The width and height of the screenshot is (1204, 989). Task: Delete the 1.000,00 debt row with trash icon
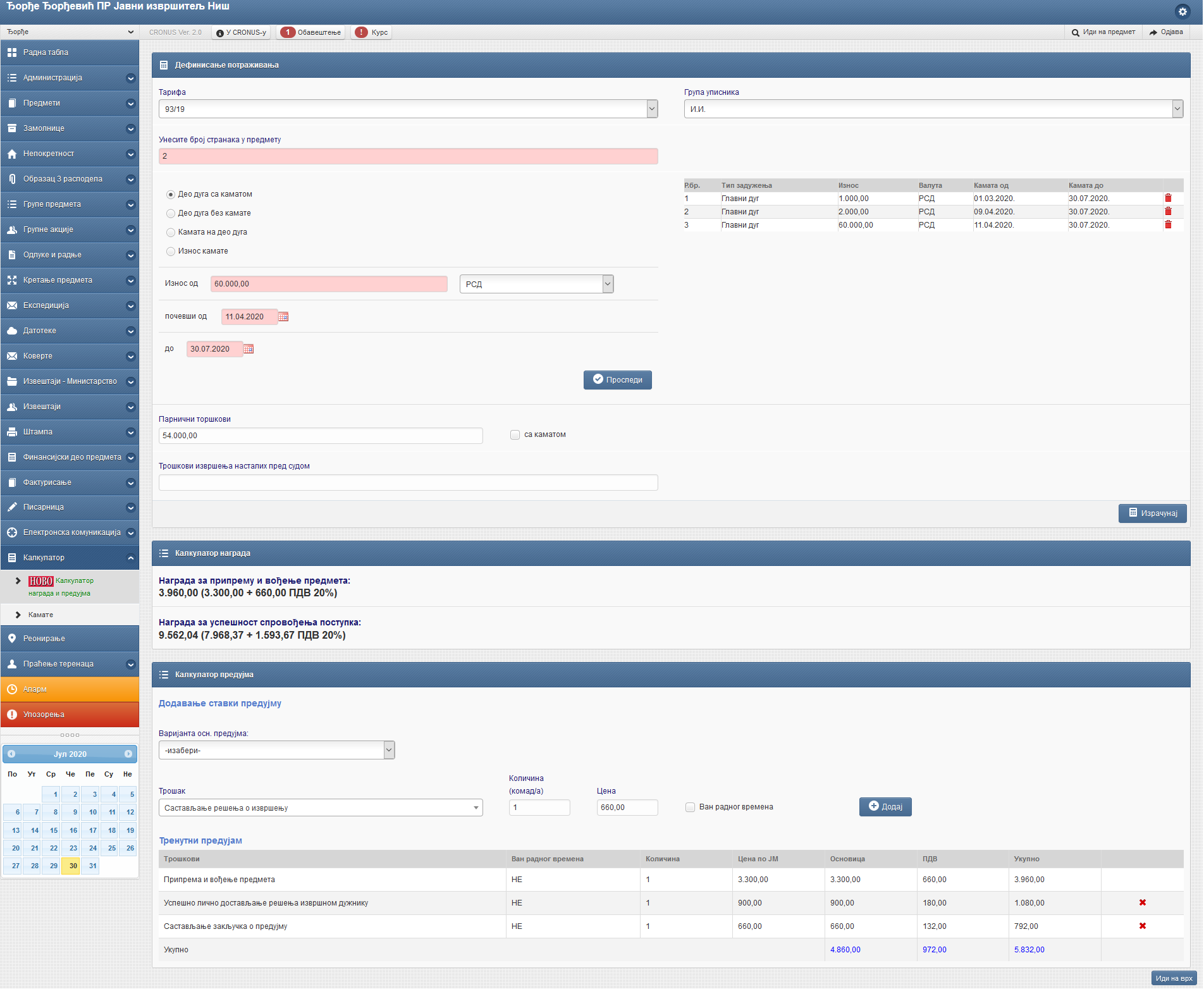[x=1168, y=199]
